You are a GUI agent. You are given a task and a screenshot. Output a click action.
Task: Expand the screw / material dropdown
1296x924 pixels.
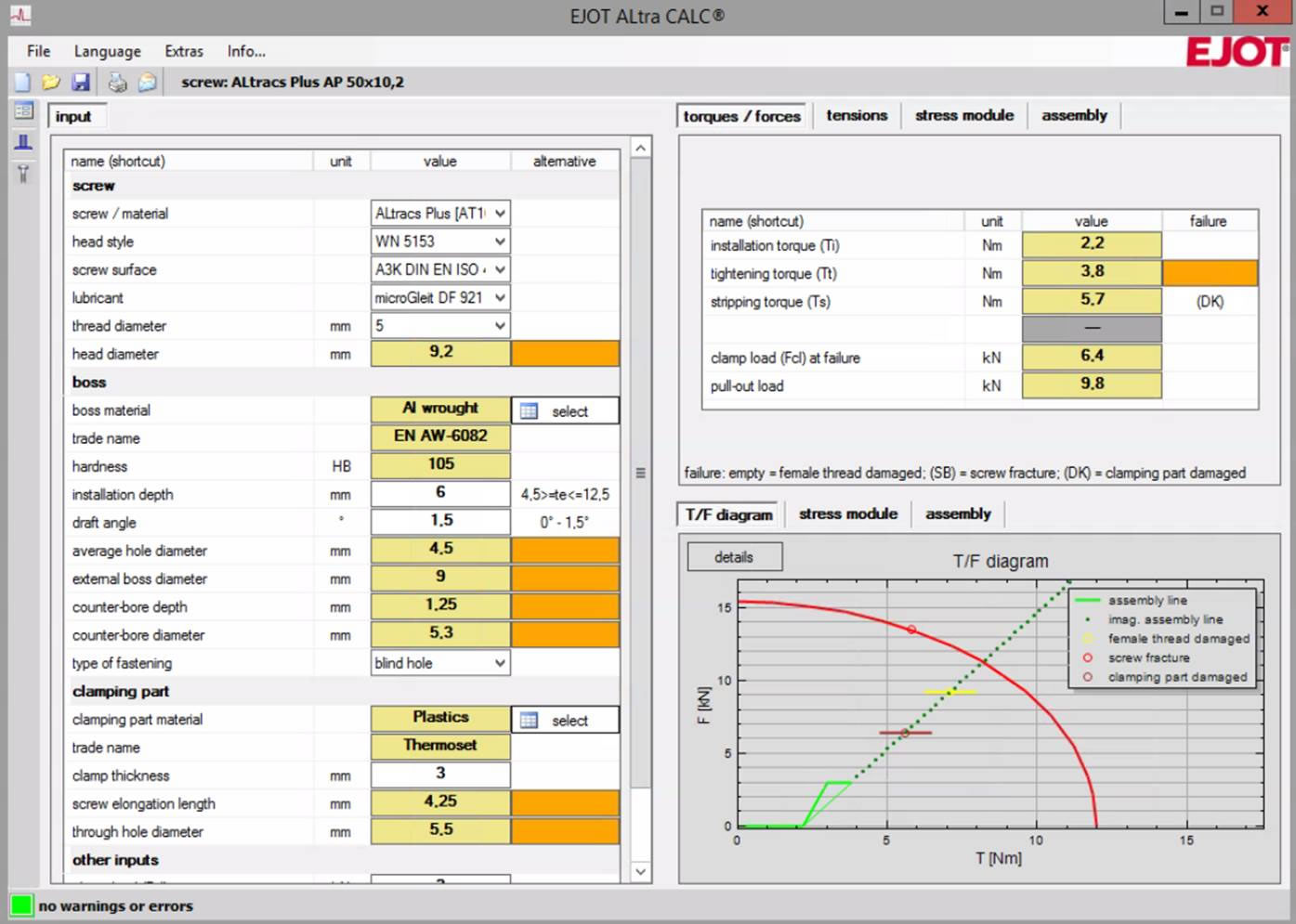440,214
